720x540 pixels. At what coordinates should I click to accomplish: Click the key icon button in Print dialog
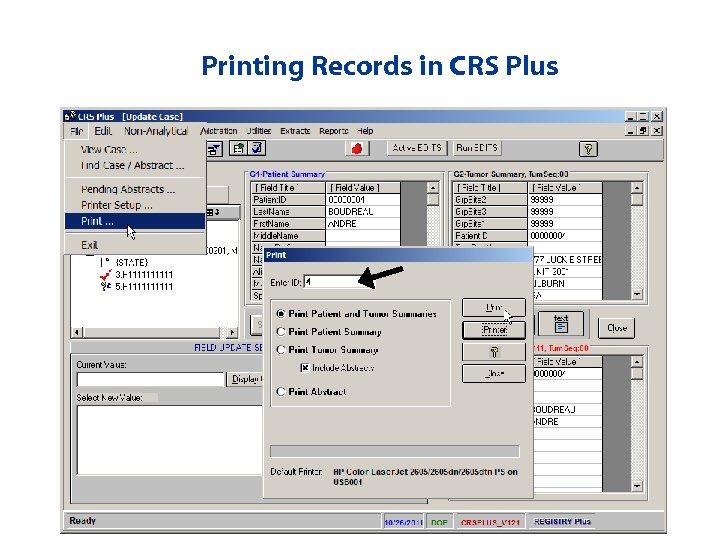(x=494, y=352)
